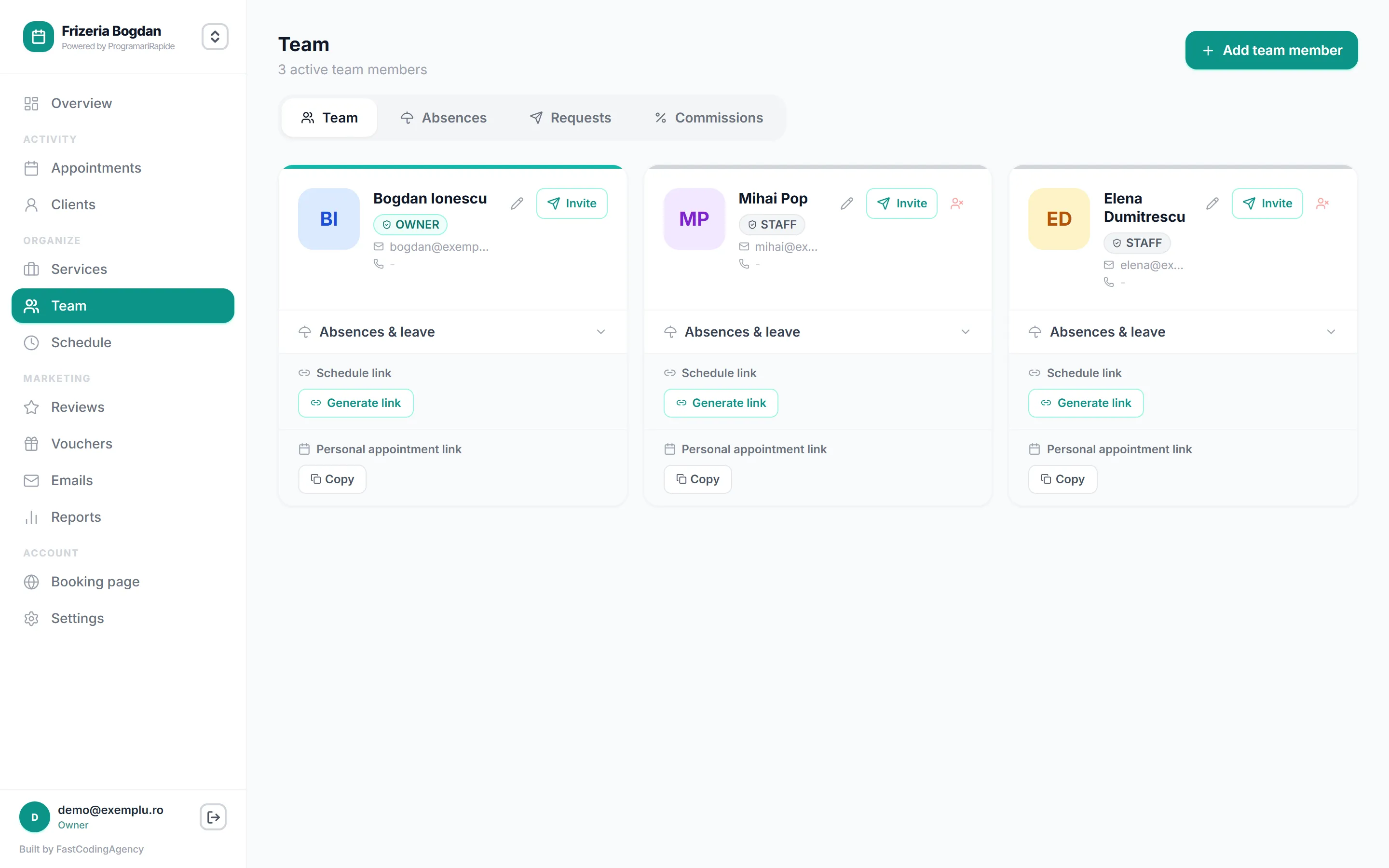
Task: Copy Bogdan Ionescu's personal appointment link
Action: (x=332, y=479)
